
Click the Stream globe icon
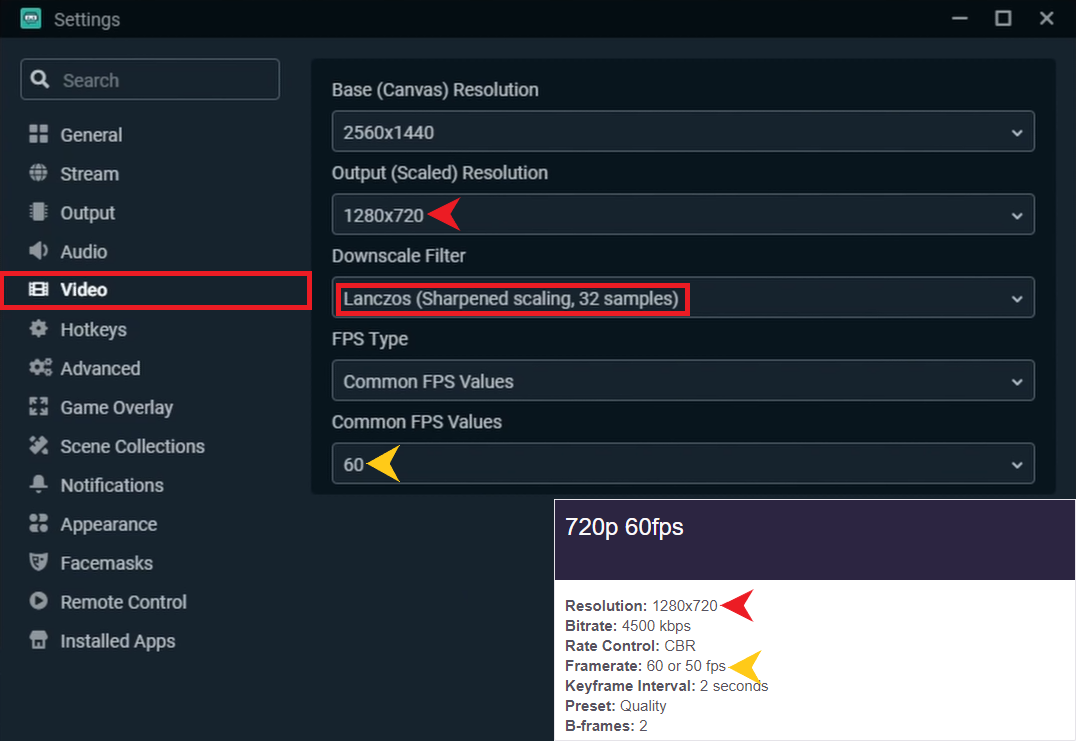click(x=38, y=173)
